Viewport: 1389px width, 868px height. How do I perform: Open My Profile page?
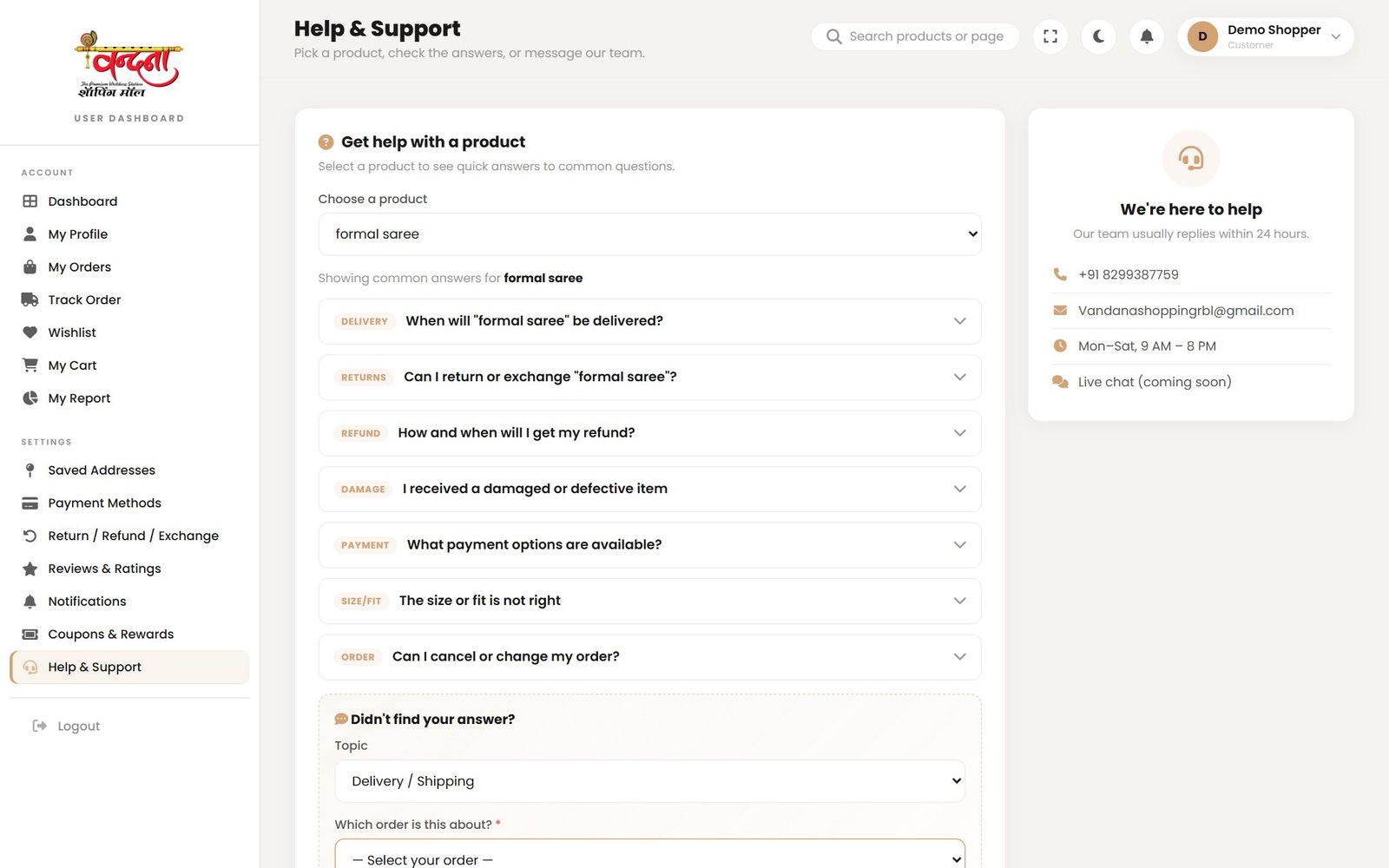click(129, 234)
